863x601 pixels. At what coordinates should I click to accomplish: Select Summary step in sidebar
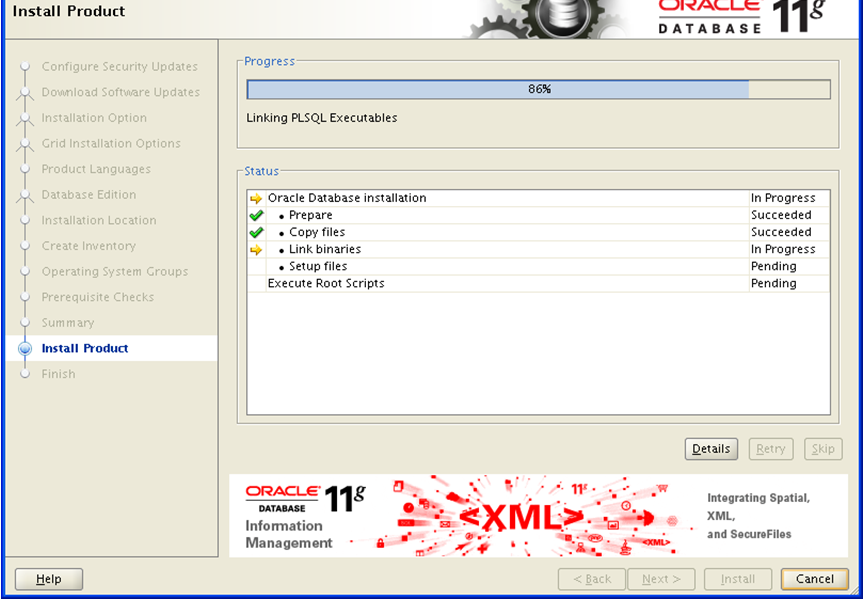(68, 323)
